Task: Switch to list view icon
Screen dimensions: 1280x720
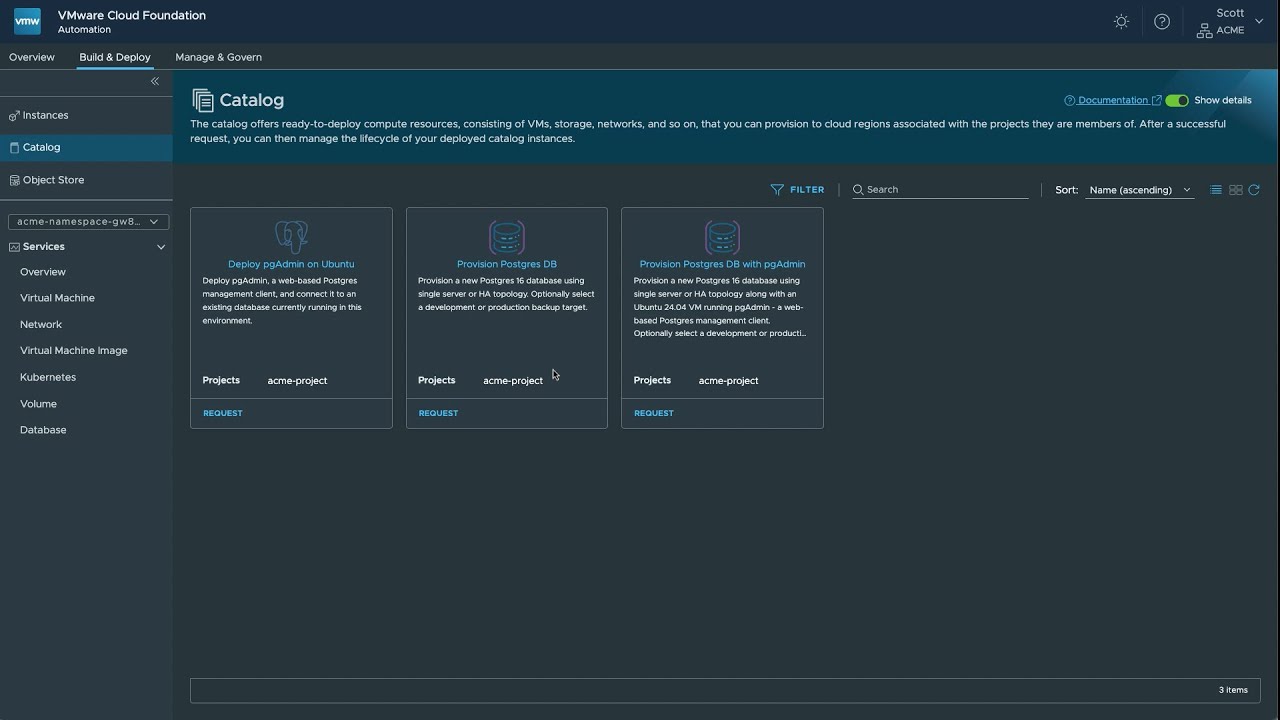Action: [x=1216, y=190]
